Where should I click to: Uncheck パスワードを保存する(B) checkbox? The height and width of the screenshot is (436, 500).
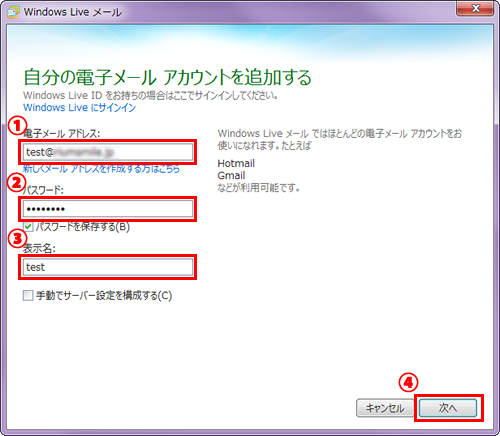[x=28, y=227]
